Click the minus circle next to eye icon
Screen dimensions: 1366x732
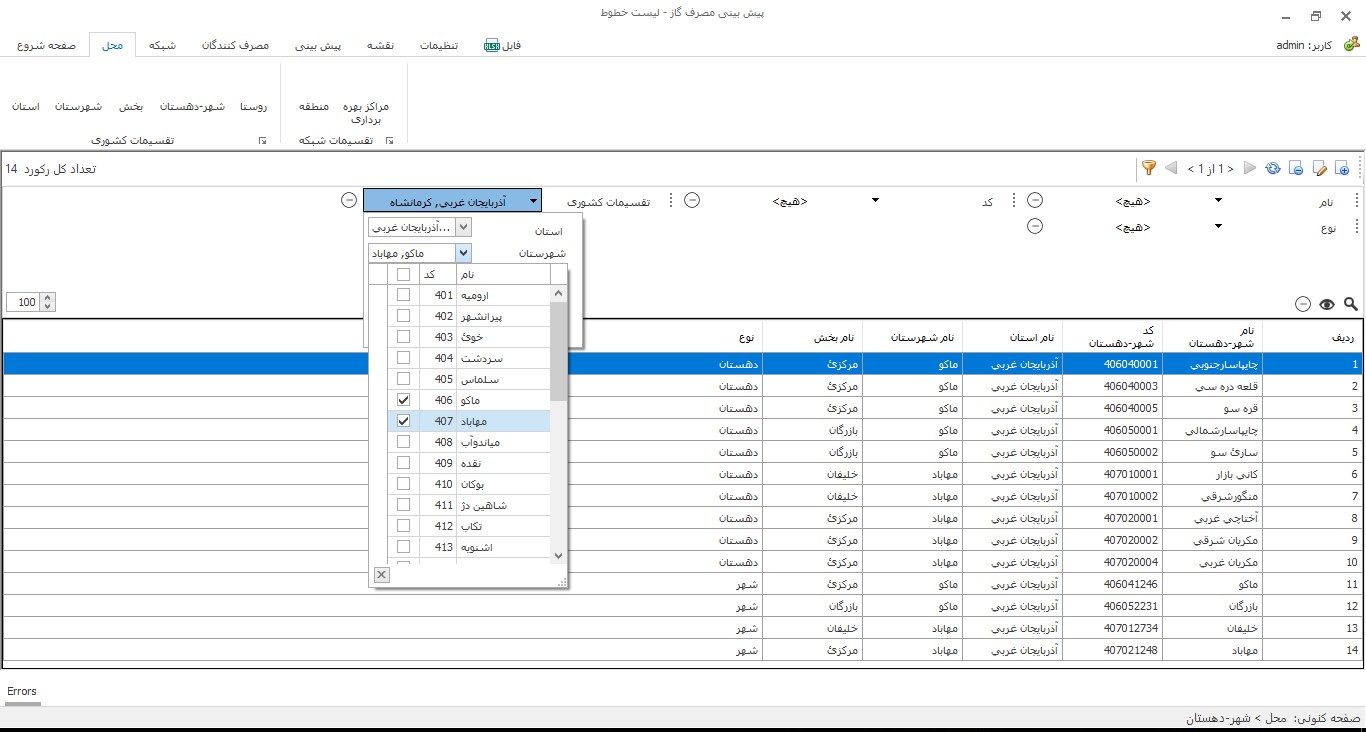(1303, 304)
